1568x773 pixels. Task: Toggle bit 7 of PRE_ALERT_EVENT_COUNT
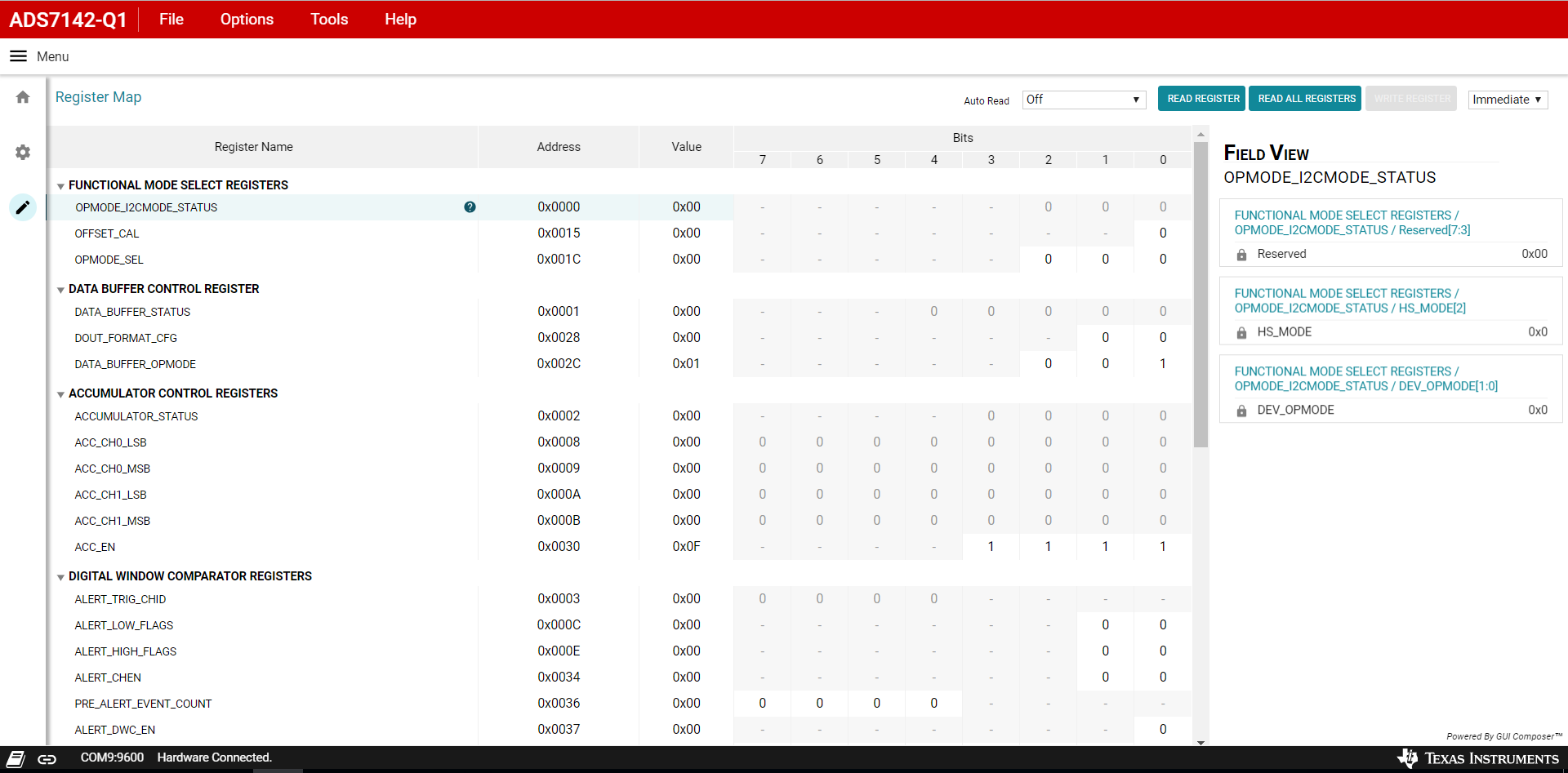tap(762, 704)
